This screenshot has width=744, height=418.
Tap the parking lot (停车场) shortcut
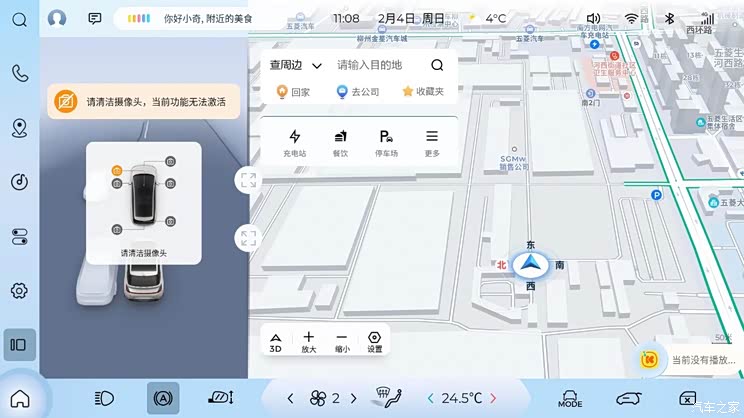click(x=386, y=143)
